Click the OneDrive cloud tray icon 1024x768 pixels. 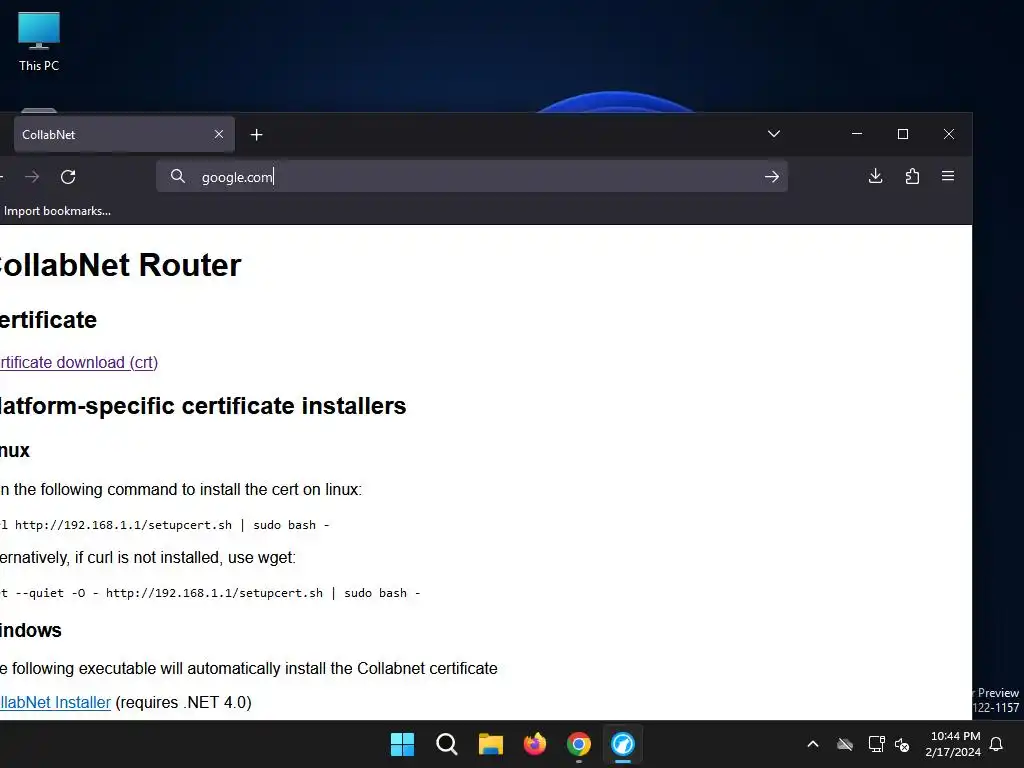[845, 744]
